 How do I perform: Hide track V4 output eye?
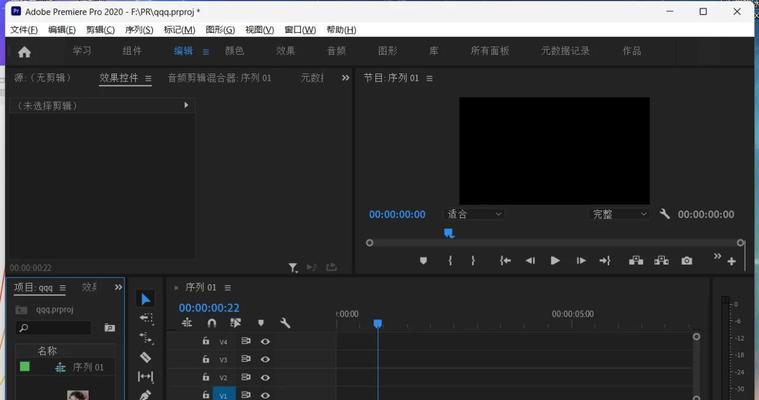[265, 341]
